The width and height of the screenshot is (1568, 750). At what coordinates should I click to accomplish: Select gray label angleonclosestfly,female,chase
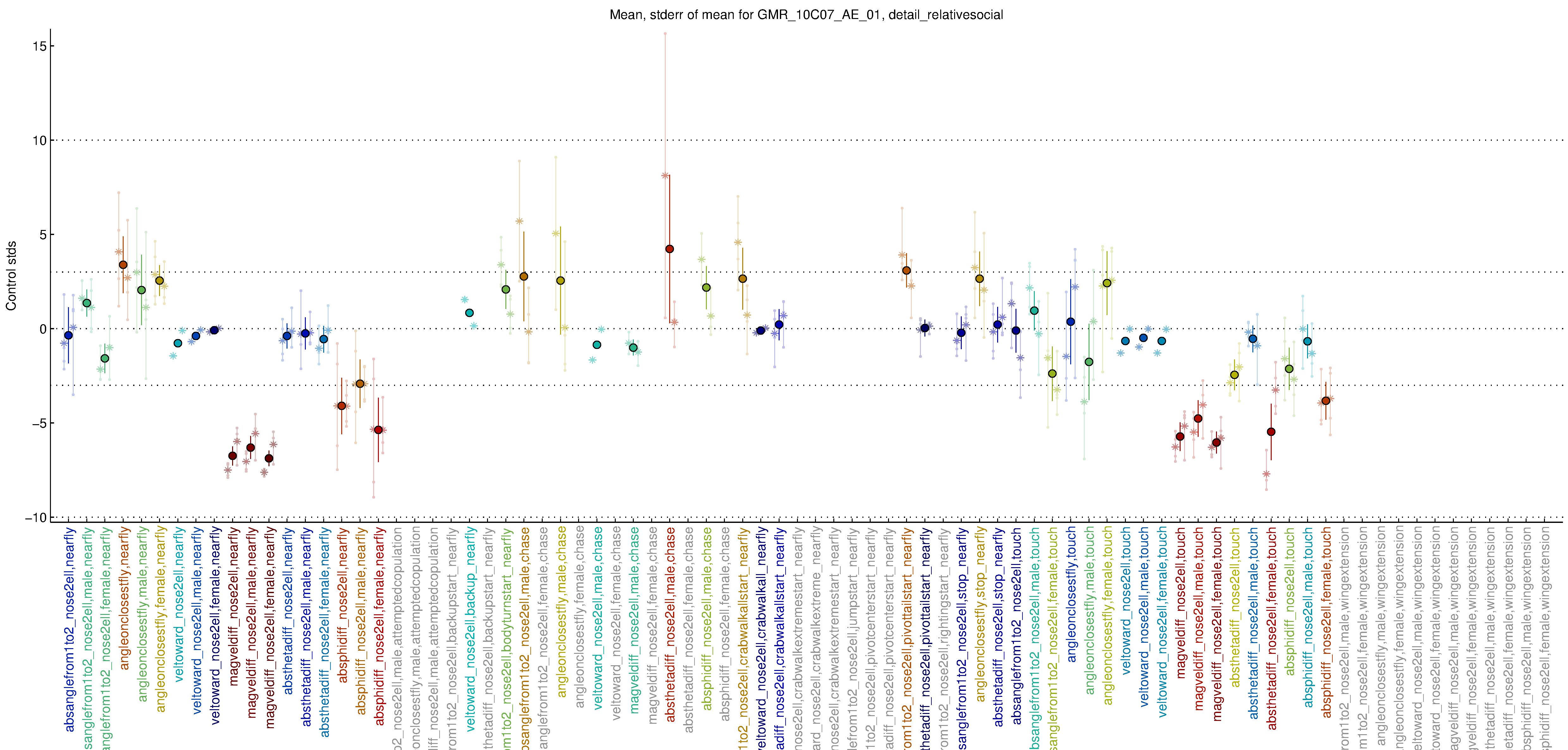579,617
